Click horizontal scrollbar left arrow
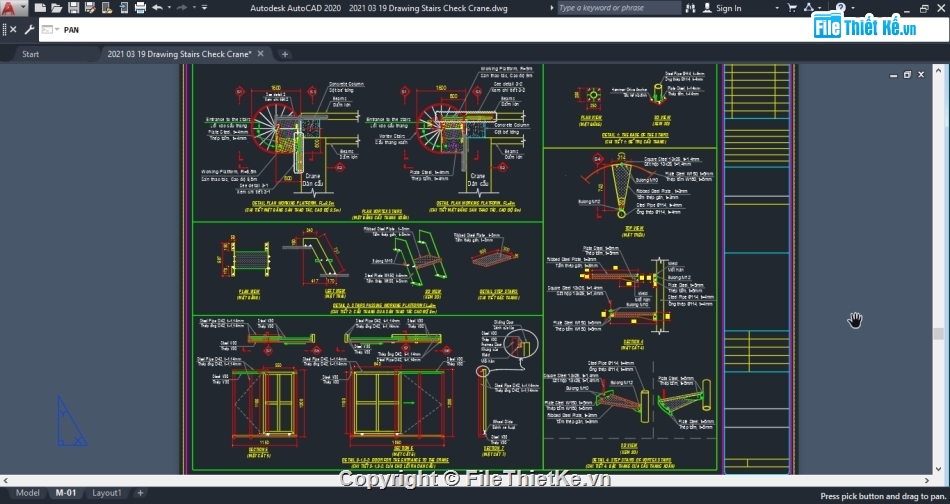This screenshot has width=950, height=504. 5,480
